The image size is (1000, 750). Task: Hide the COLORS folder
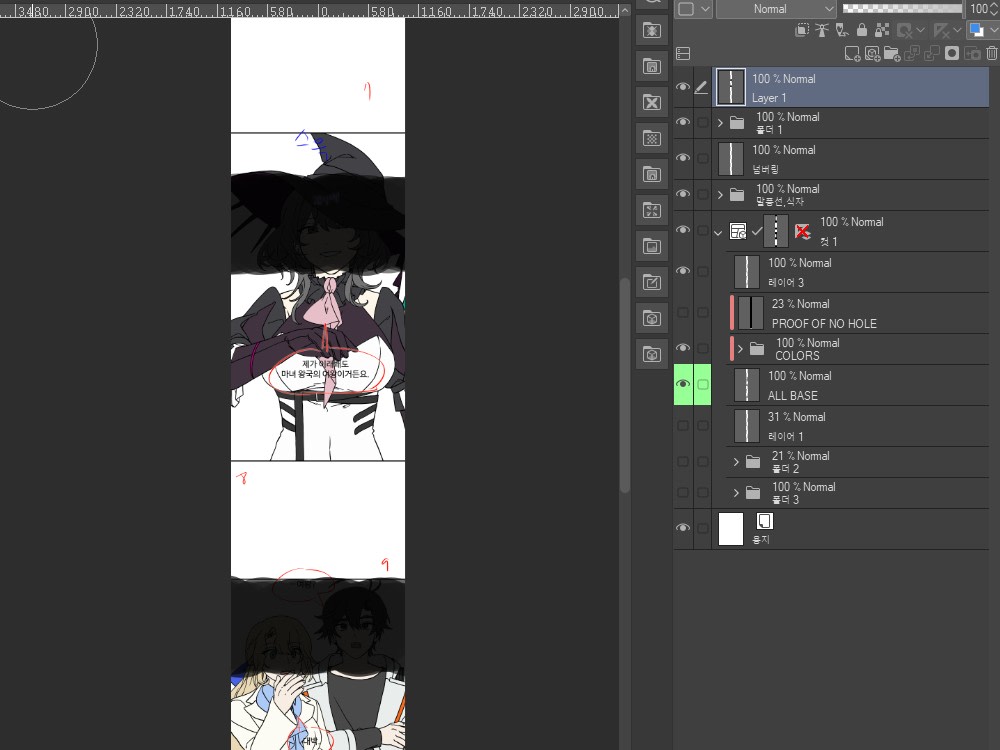(x=683, y=348)
